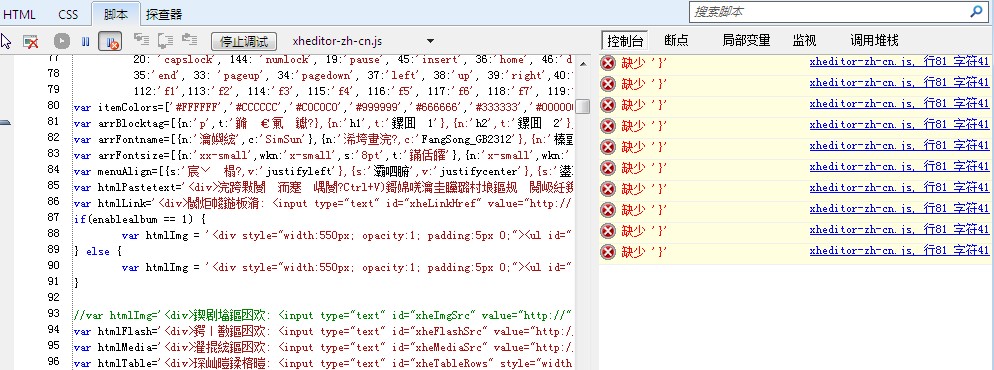
Task: Click line number 96 in the gutter
Action: click(x=53, y=362)
